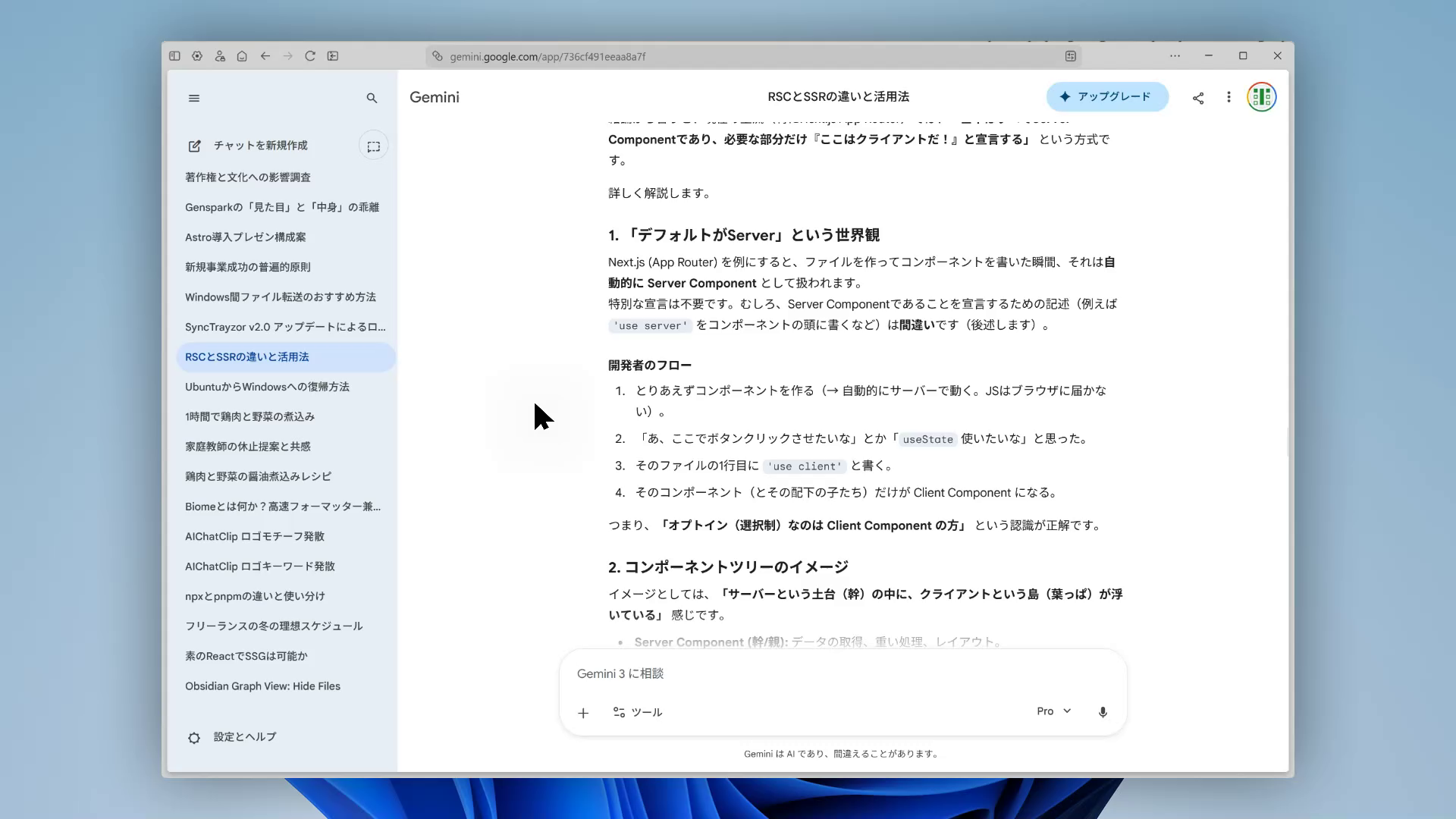The height and width of the screenshot is (819, 1456).
Task: Open the browser profile icon
Action: coord(220,56)
